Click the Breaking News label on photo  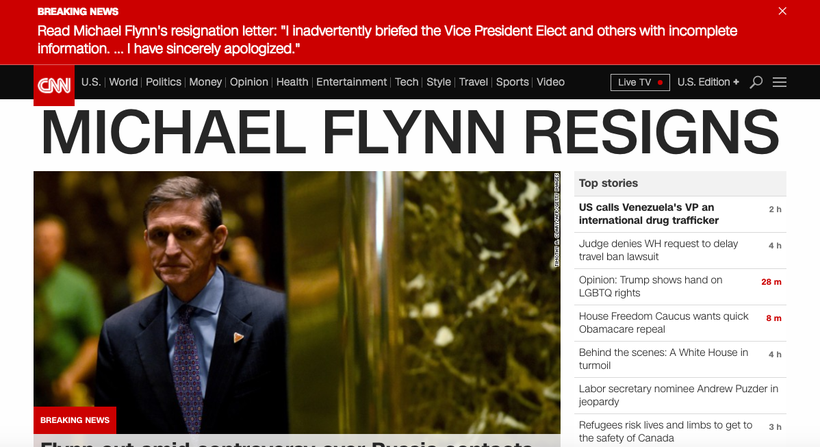(75, 420)
